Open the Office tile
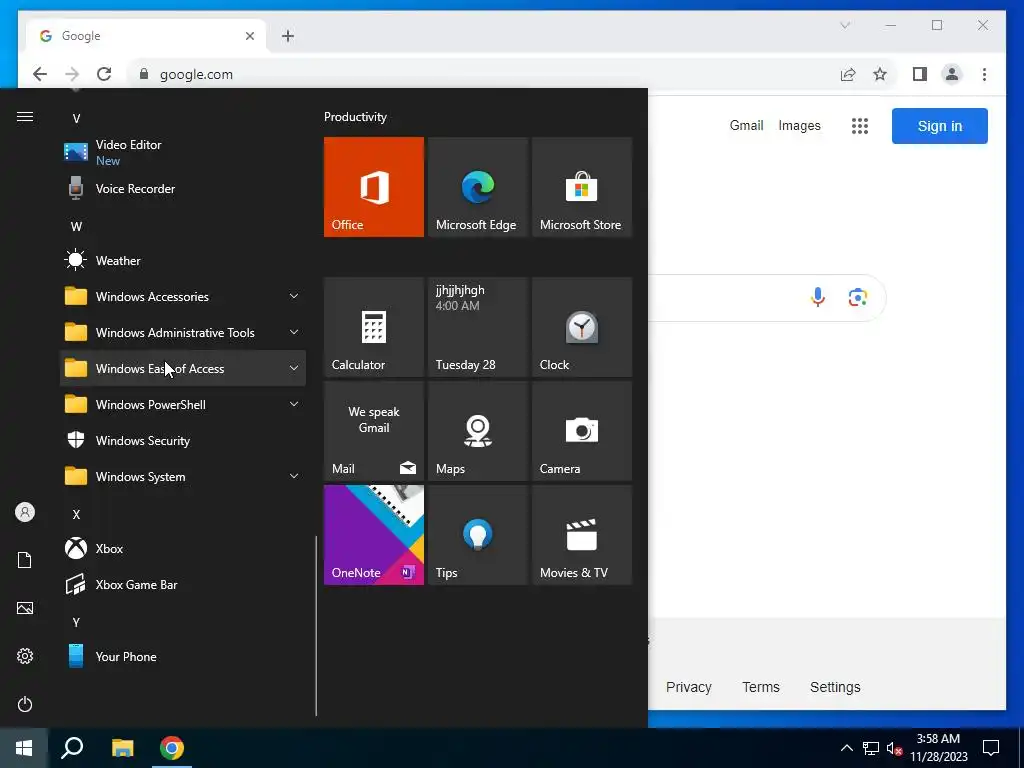Viewport: 1024px width, 768px height. [x=374, y=187]
